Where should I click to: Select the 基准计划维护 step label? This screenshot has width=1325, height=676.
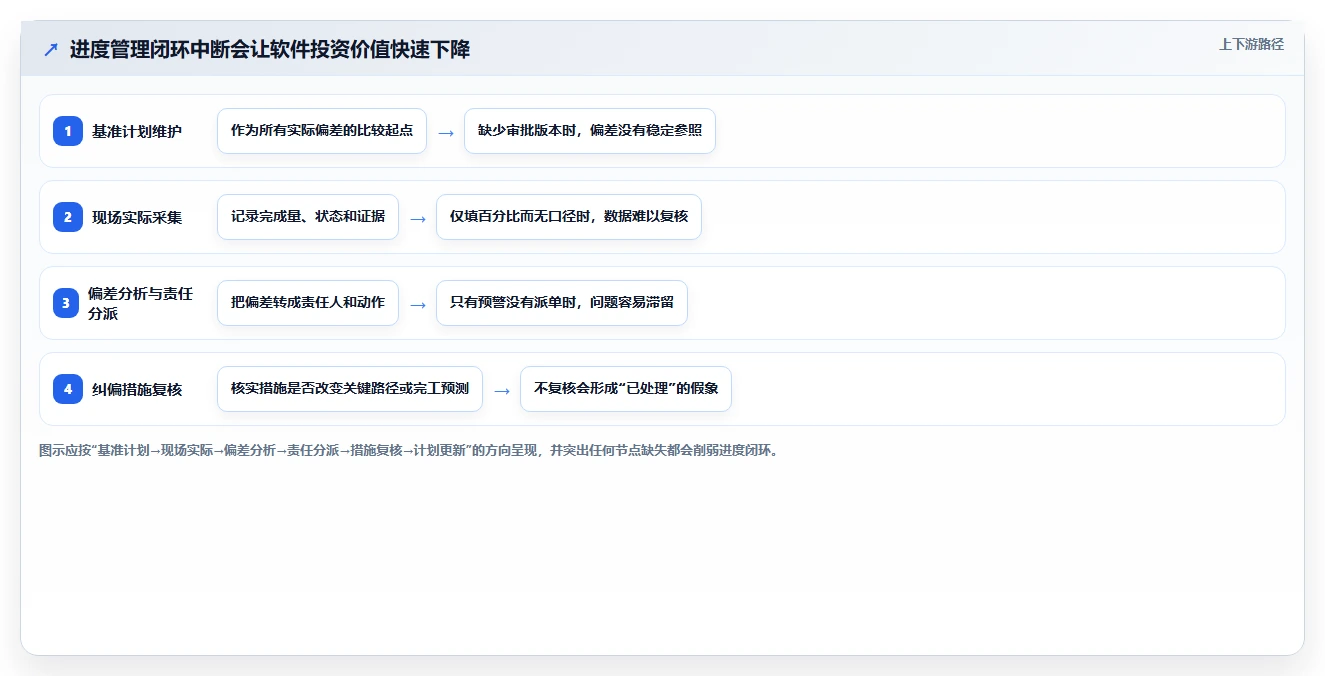pyautogui.click(x=137, y=131)
